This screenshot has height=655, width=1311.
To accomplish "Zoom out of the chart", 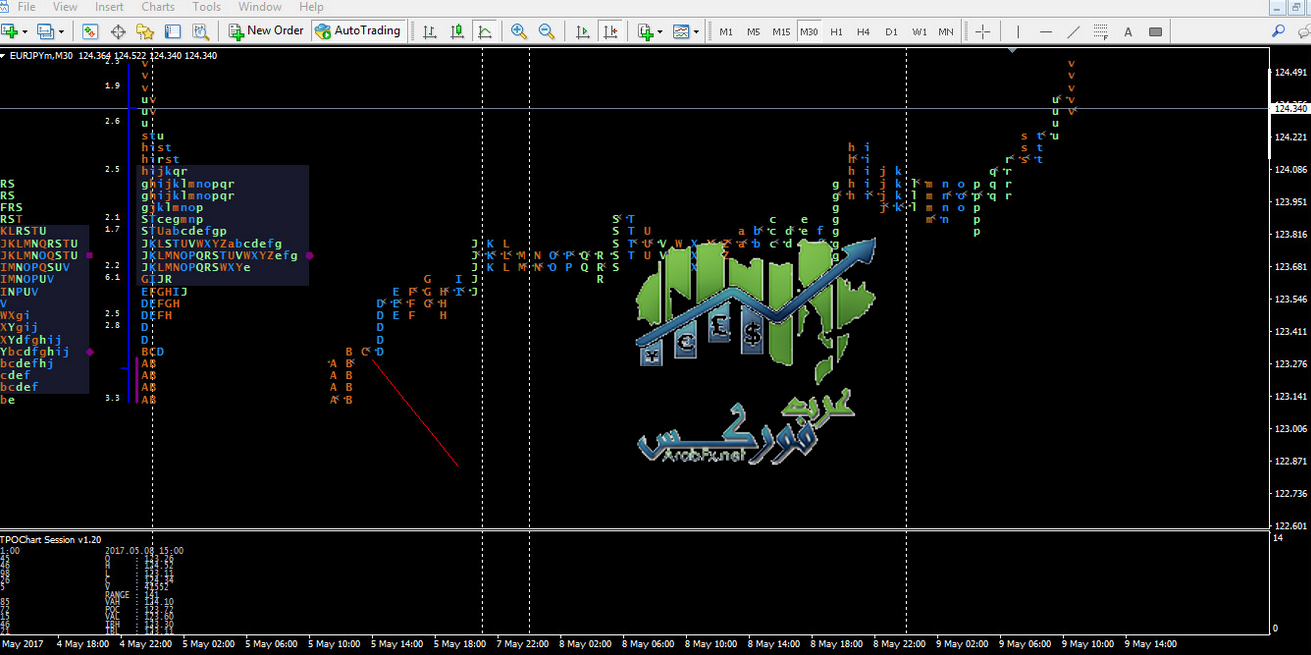I will point(547,31).
